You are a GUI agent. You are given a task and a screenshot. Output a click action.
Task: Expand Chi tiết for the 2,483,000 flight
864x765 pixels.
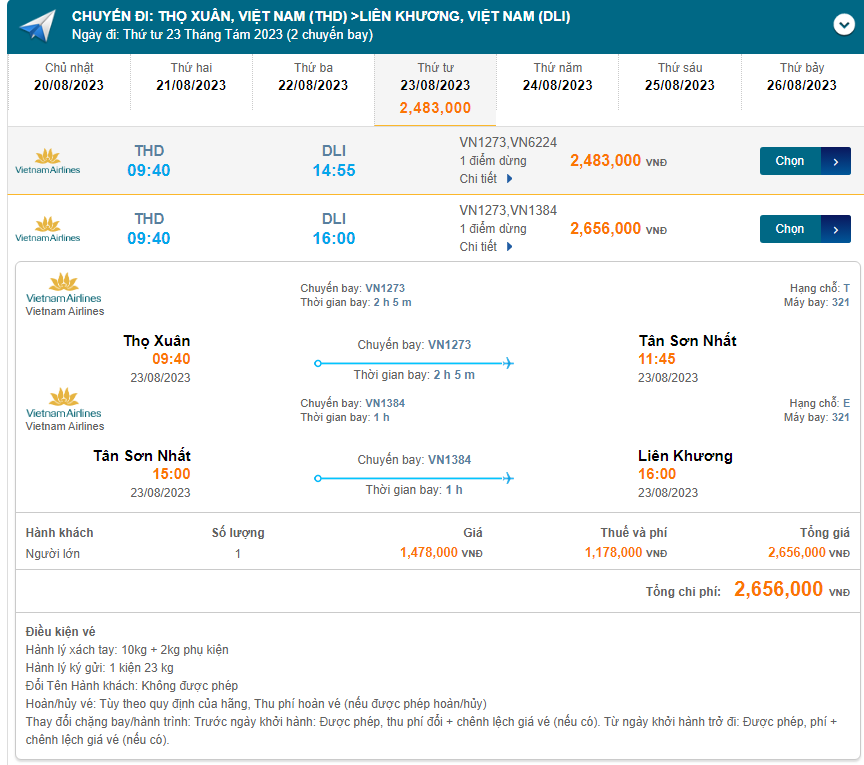(486, 179)
